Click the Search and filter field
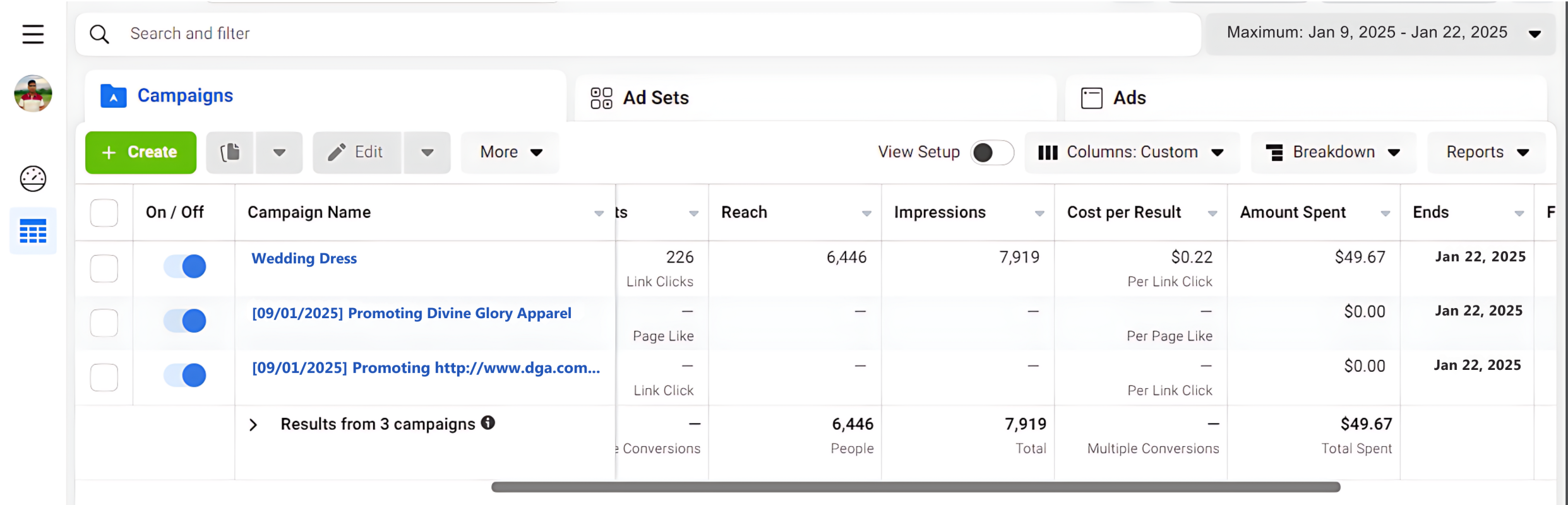The height and width of the screenshot is (505, 1568). point(631,33)
